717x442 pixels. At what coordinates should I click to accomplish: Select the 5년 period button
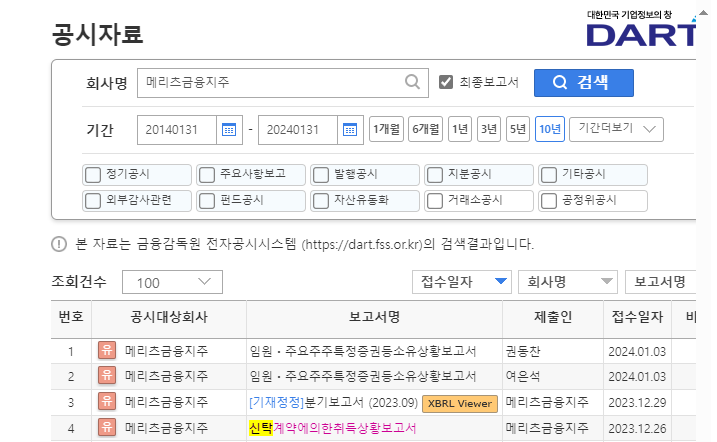(x=518, y=129)
